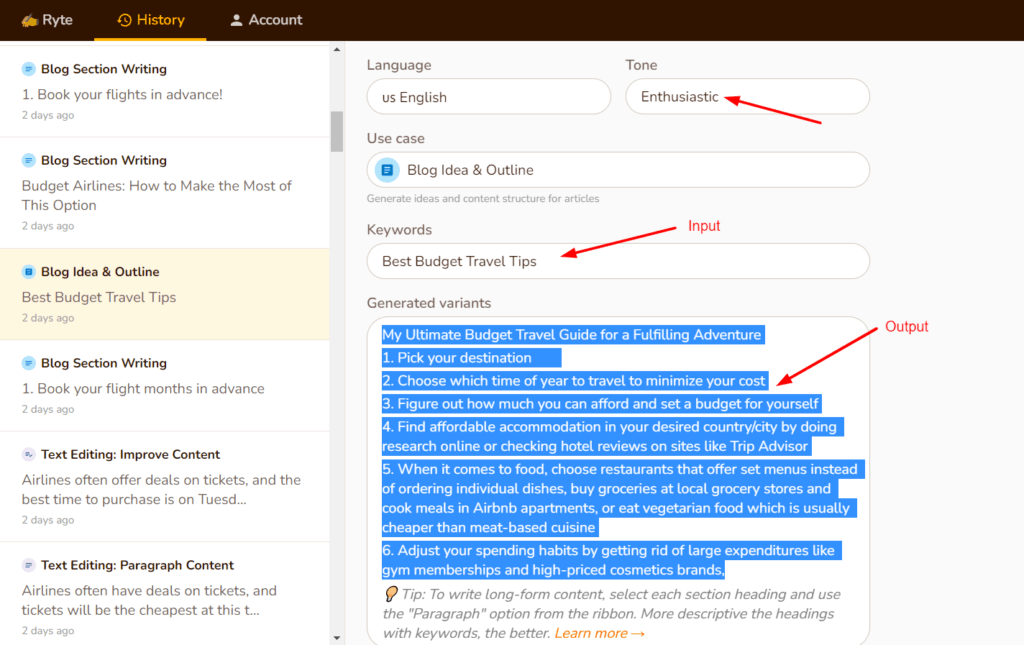
Task: Click the blue icon next to Blog Idea & Outline entry
Action: click(28, 271)
